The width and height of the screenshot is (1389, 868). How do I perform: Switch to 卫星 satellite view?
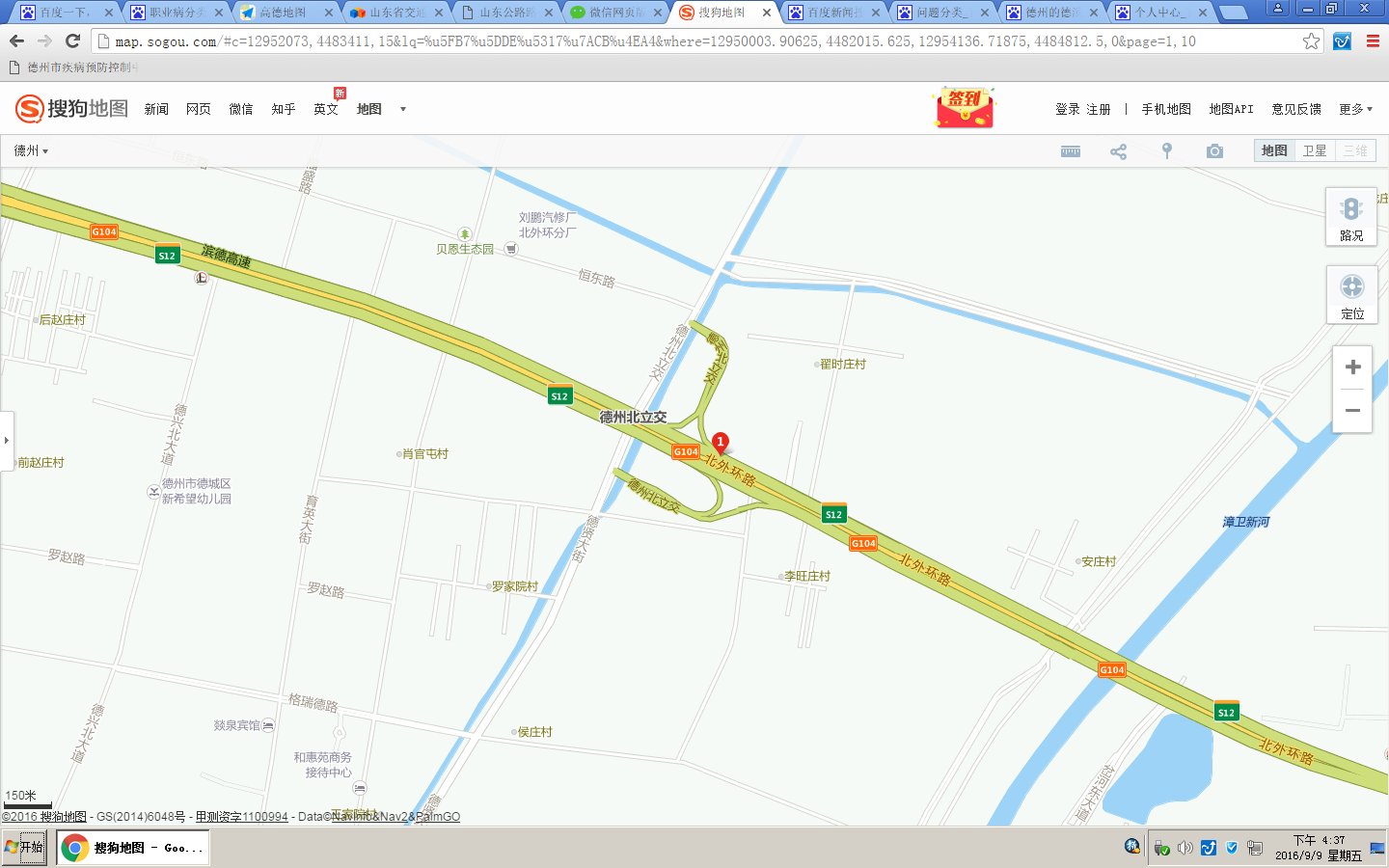[1314, 150]
